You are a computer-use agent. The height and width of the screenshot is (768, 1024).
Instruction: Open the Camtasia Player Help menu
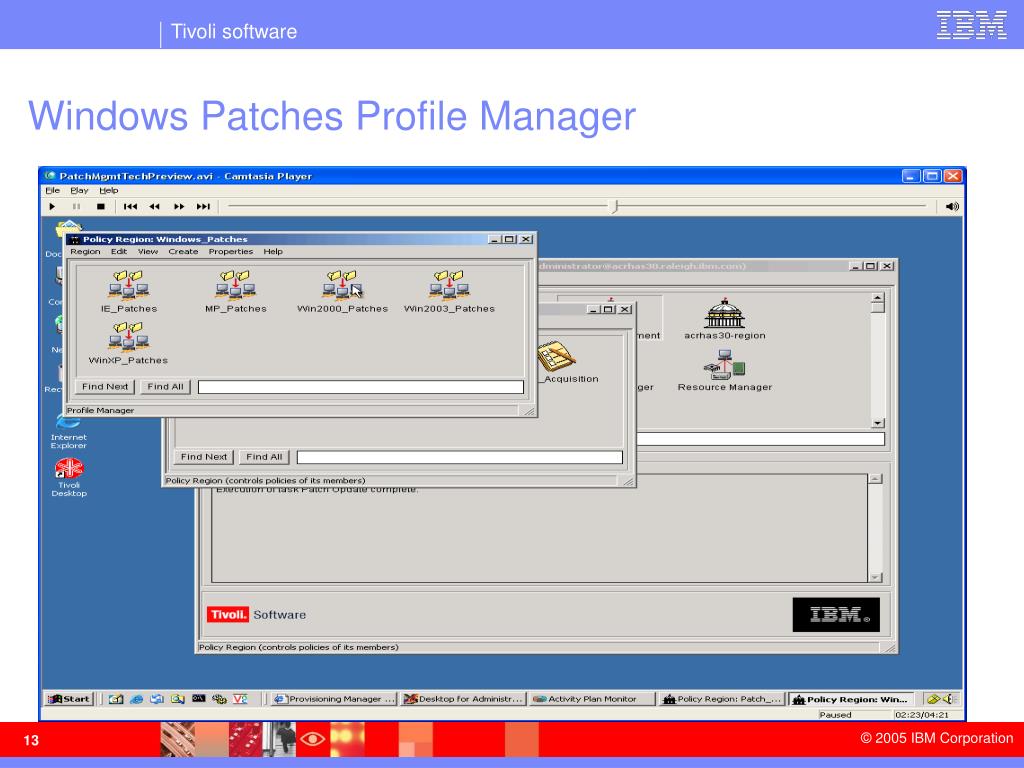[108, 191]
